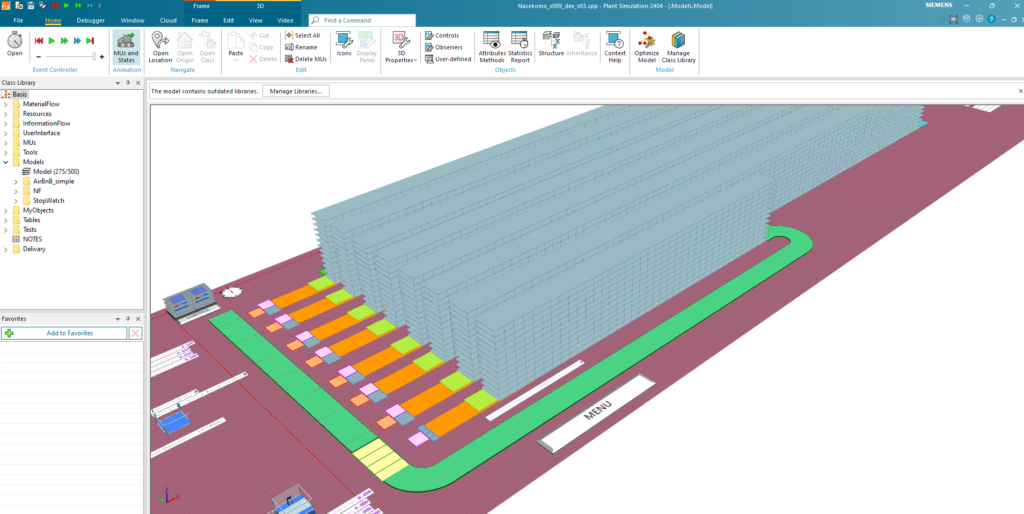1024x514 pixels.
Task: Click the MUs and States animation icon
Action: [126, 46]
